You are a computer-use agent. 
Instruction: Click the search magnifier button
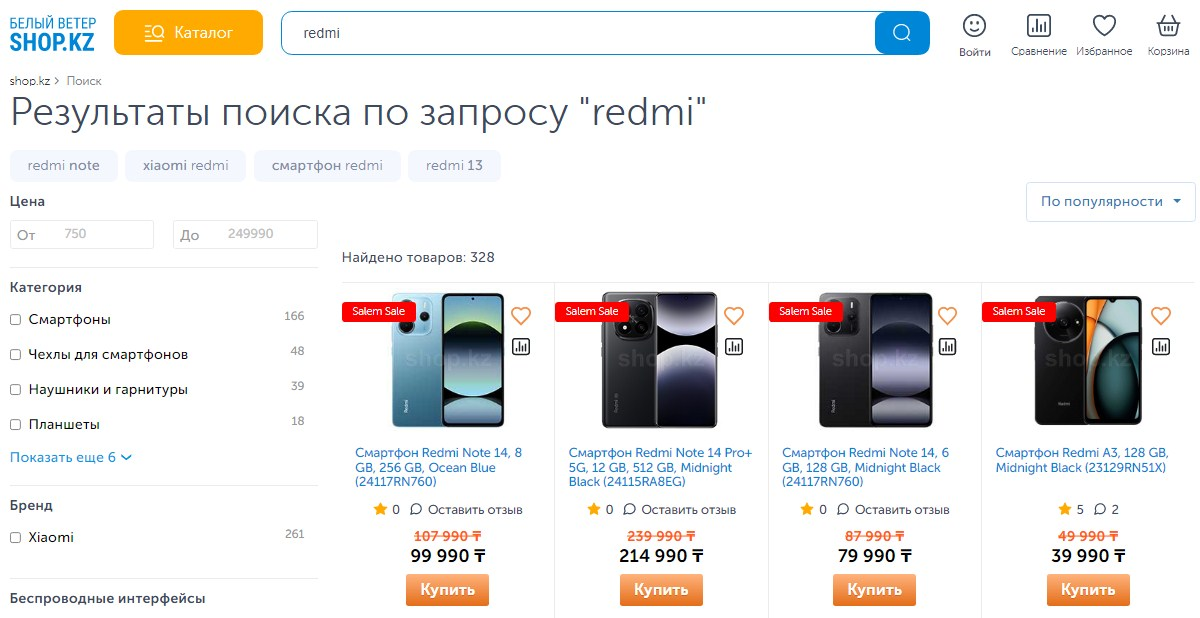click(901, 33)
